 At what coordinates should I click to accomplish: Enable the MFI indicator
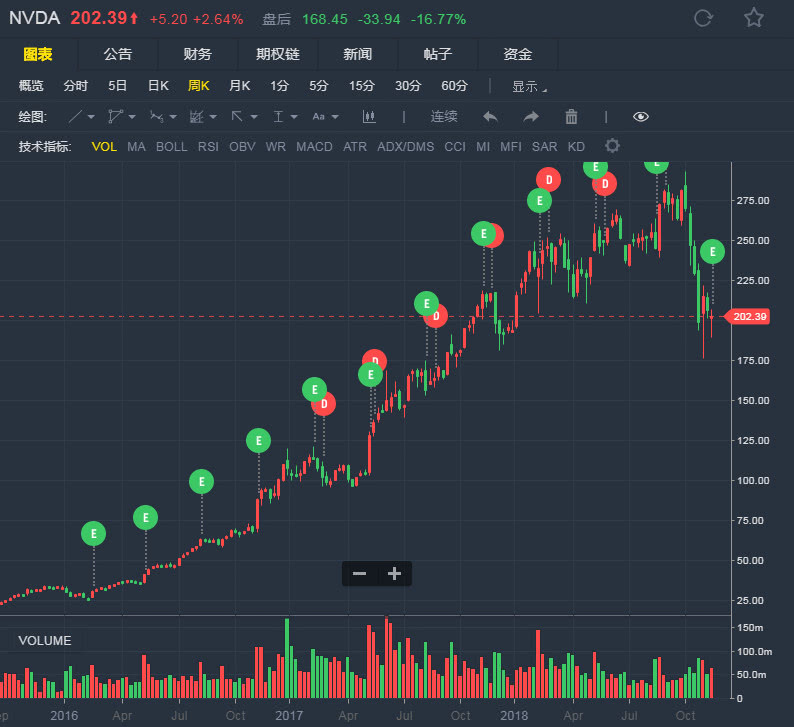511,147
